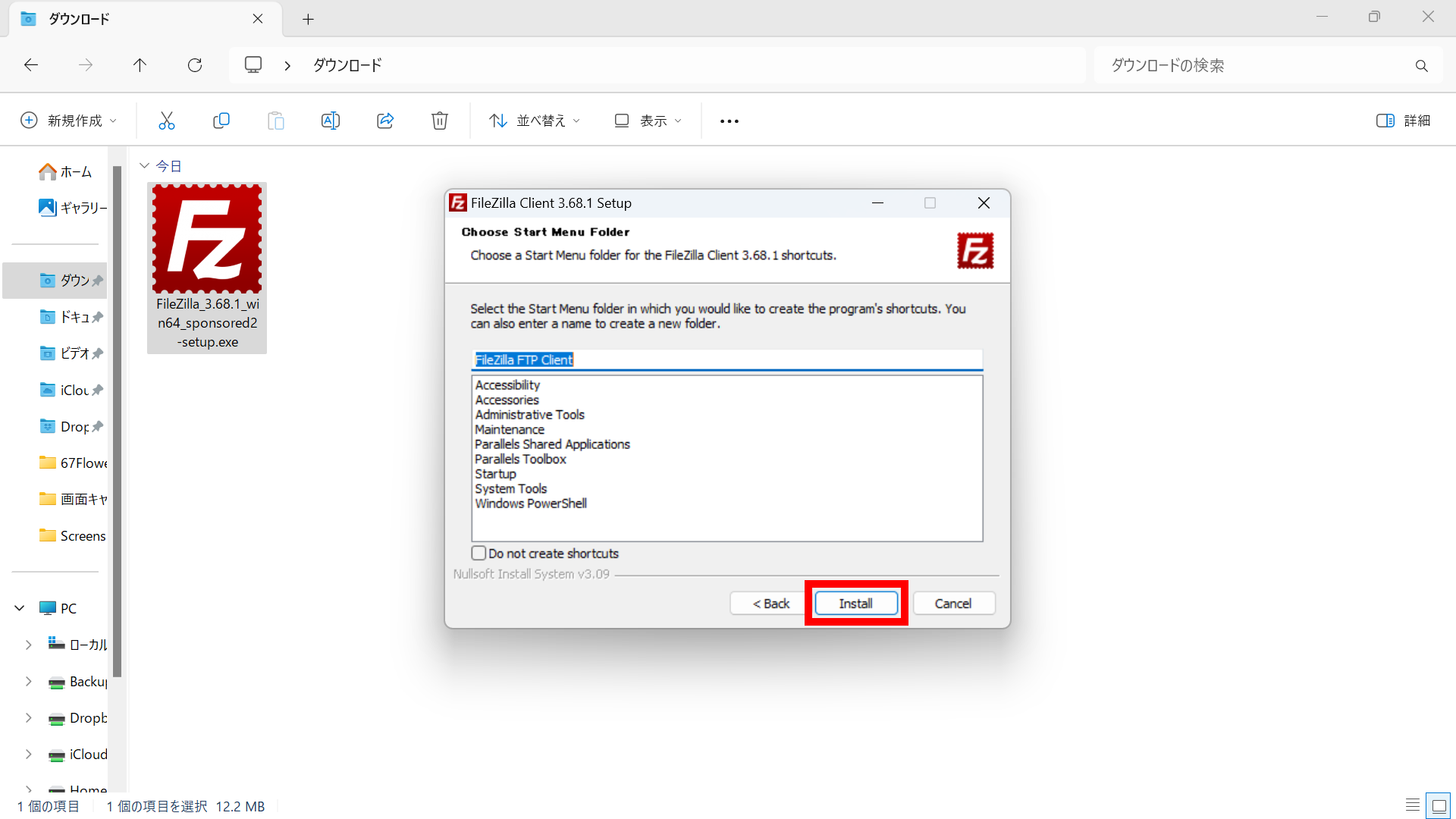Click the Cut toolbar icon
Viewport: 1456px width, 819px height.
point(167,121)
